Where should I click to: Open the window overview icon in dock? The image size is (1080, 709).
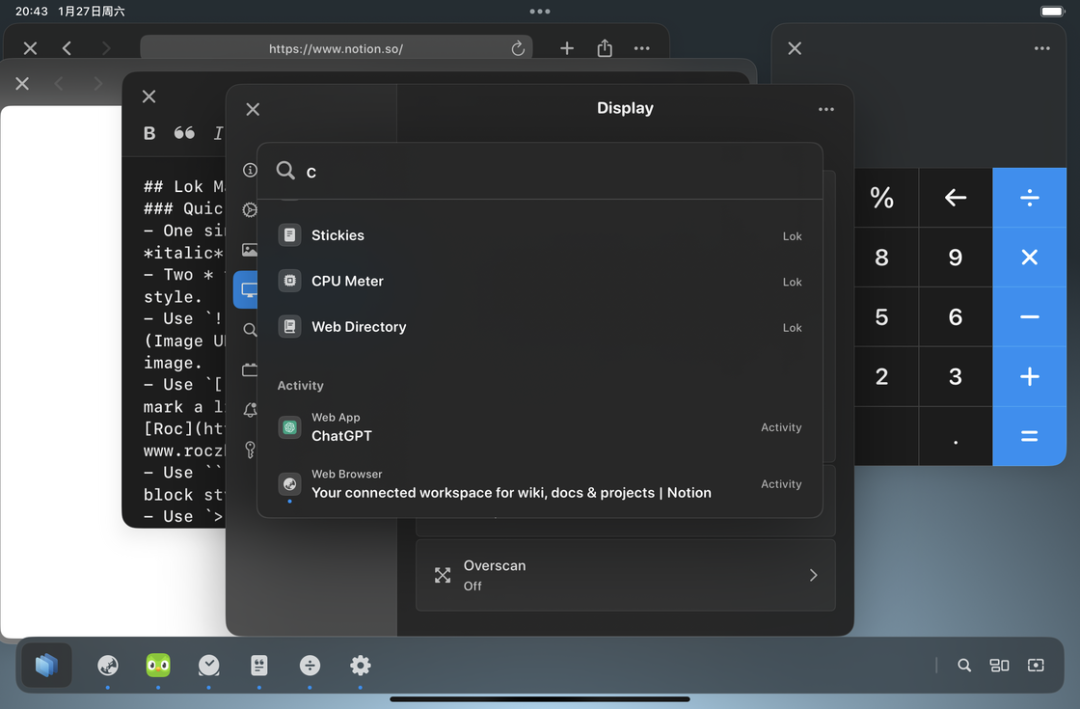[999, 665]
